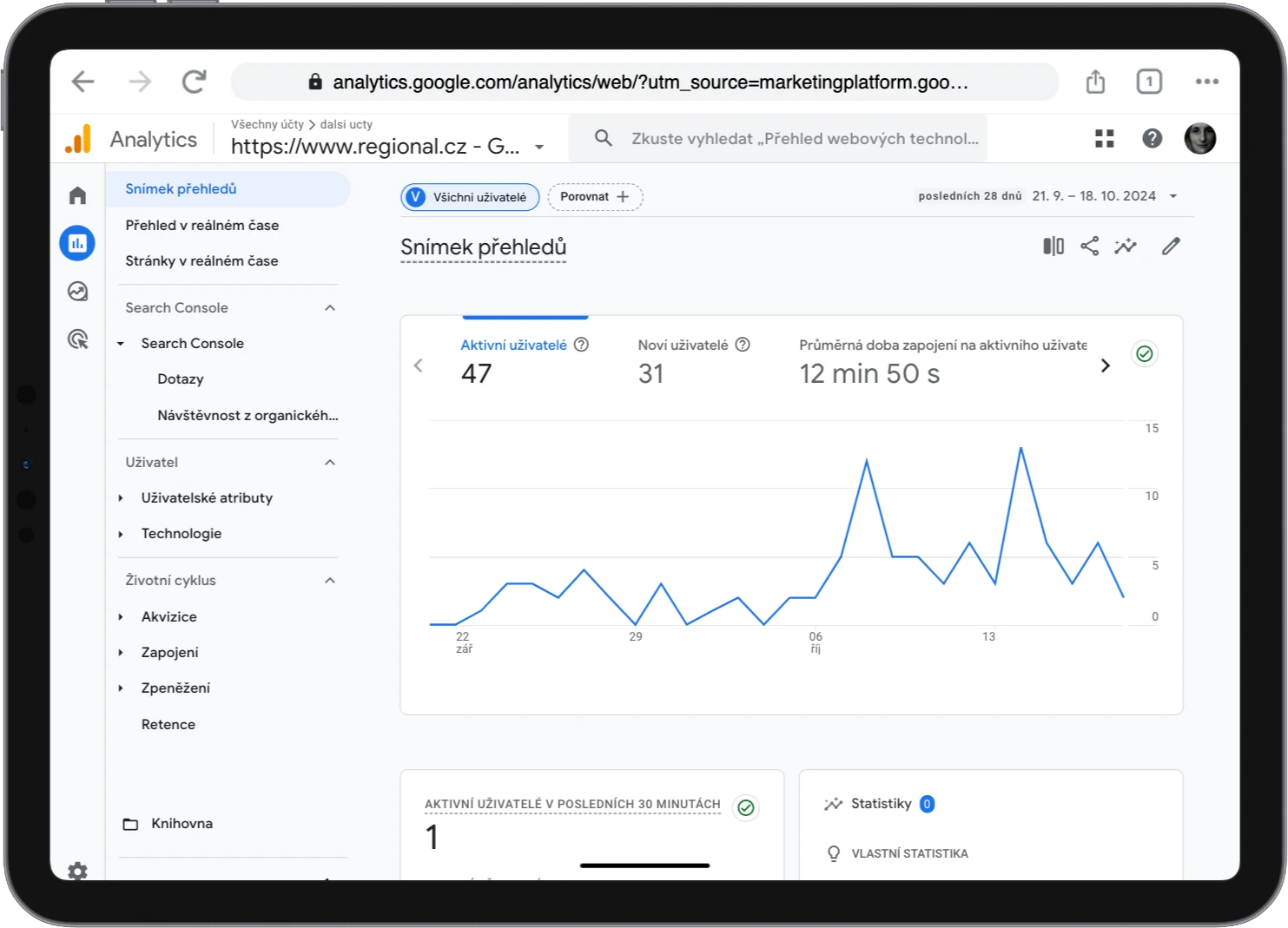The width and height of the screenshot is (1288, 928).
Task: Click the Statistiky heading
Action: (x=882, y=804)
